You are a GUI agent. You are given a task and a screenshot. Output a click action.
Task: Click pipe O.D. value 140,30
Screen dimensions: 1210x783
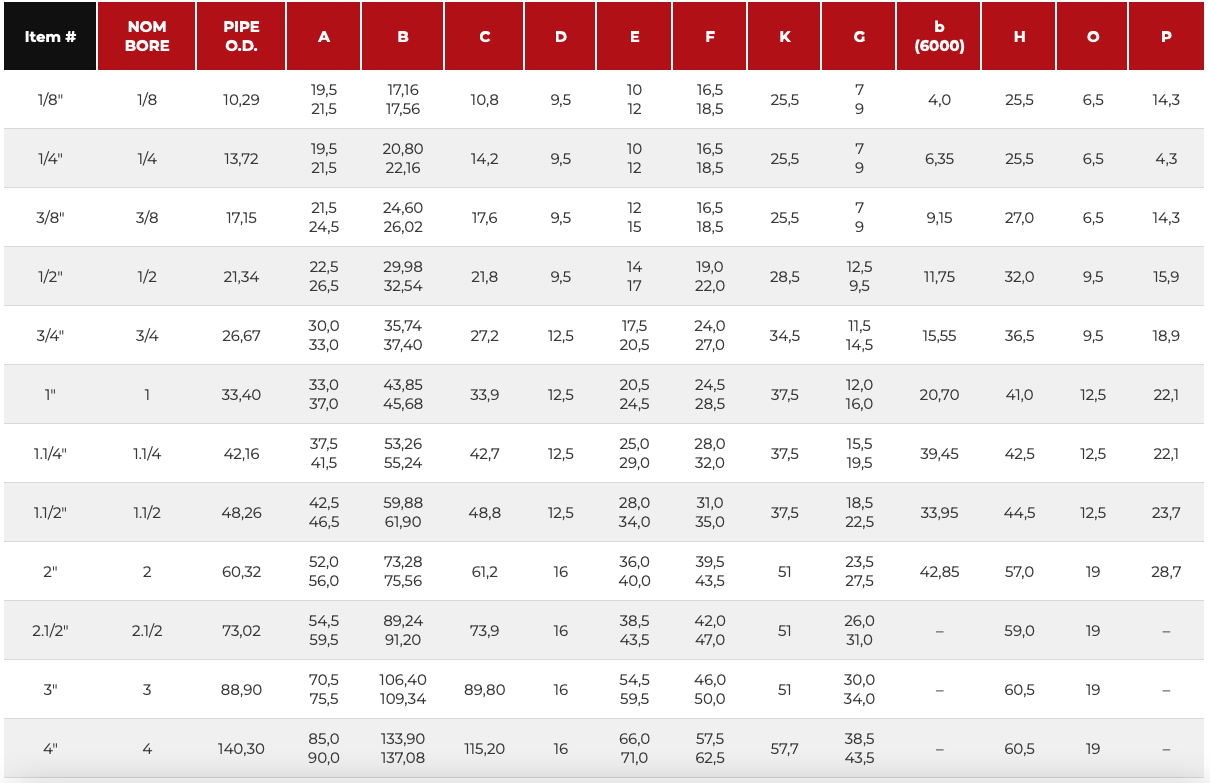point(241,749)
